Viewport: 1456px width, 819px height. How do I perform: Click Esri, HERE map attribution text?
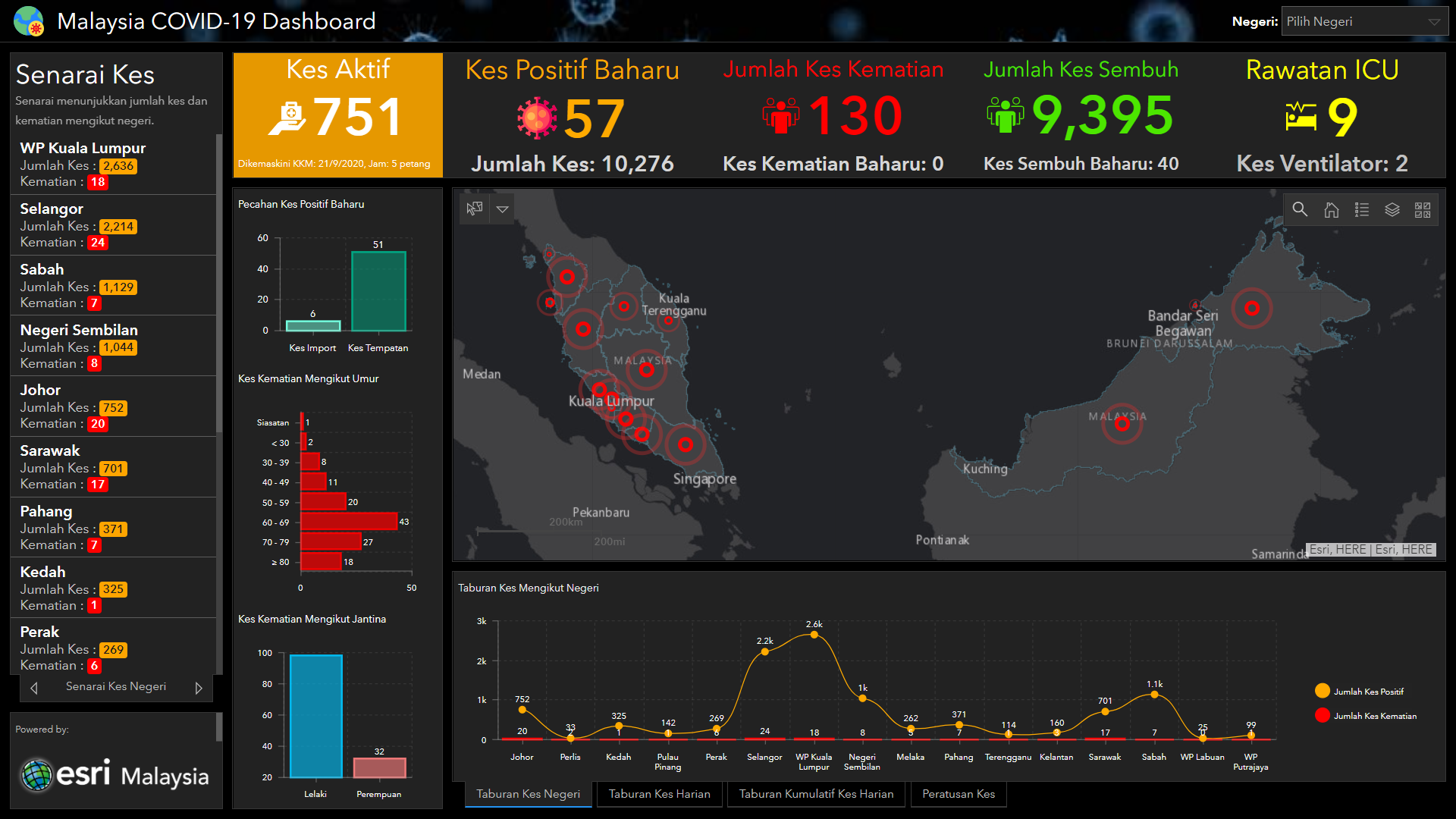pyautogui.click(x=1371, y=550)
